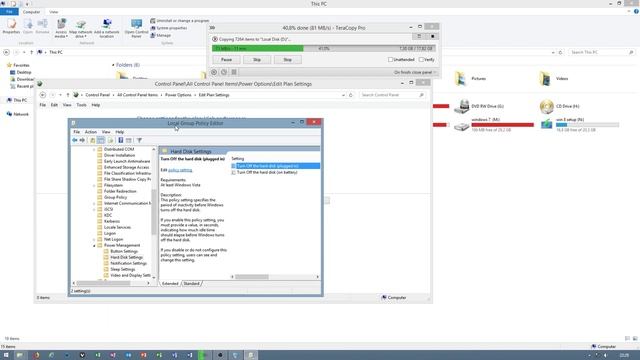Expand the Net Logon tree node
This screenshot has height=360, width=640.
coord(94,240)
